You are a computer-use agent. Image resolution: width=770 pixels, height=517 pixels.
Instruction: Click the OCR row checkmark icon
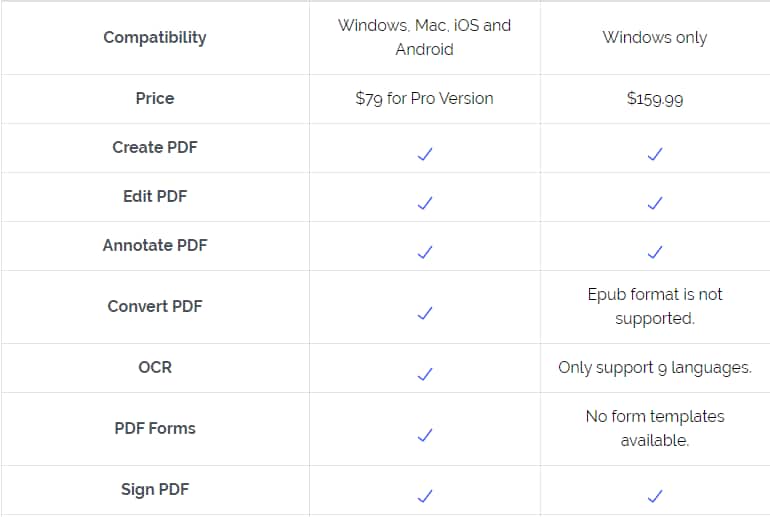pos(425,374)
